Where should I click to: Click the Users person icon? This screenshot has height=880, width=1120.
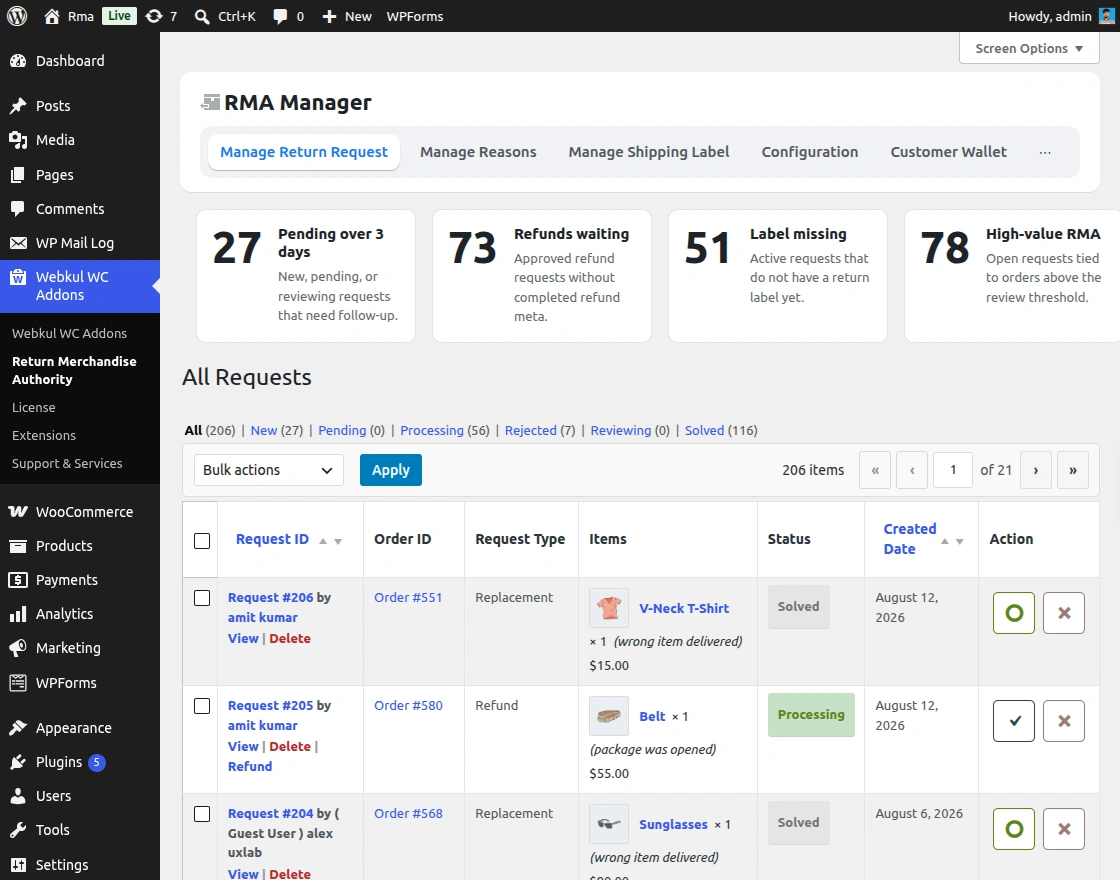18,796
